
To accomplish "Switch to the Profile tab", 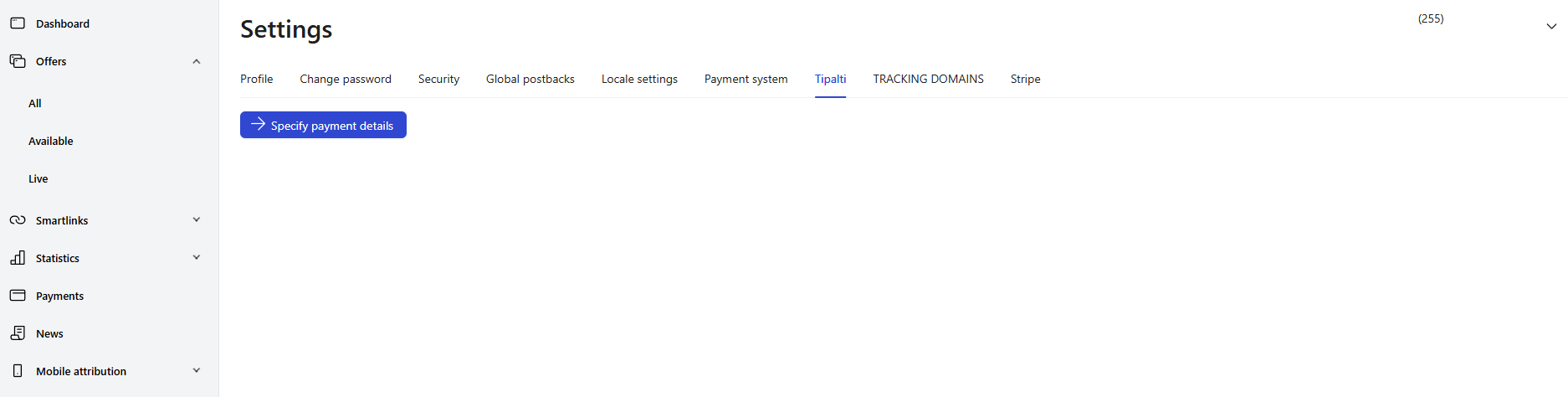I will [257, 79].
